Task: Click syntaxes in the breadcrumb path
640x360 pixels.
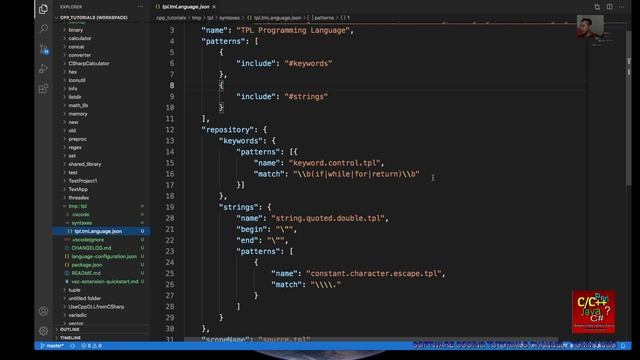Action: pyautogui.click(x=229, y=18)
